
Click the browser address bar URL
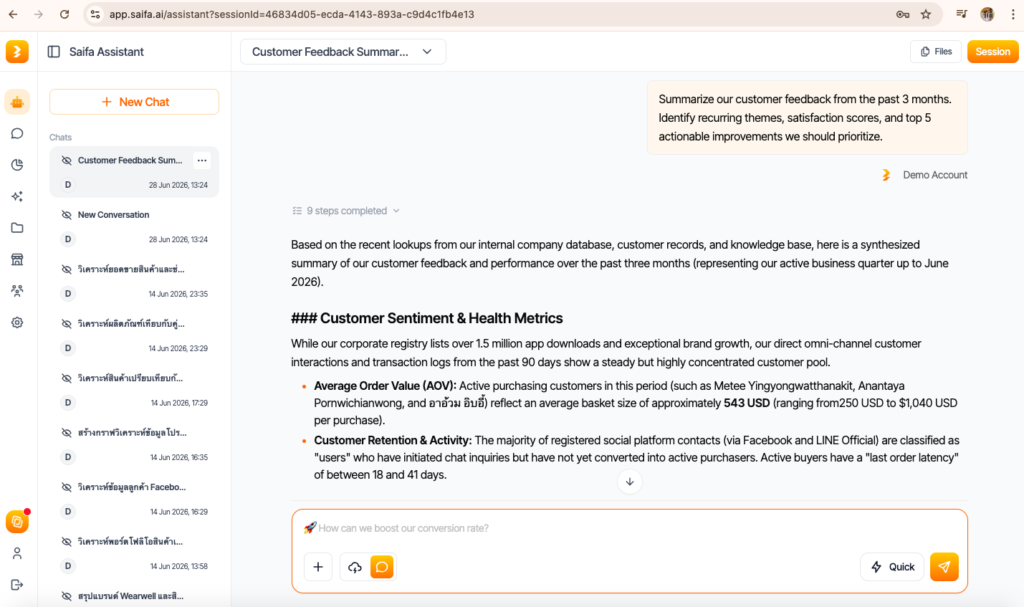coord(291,14)
